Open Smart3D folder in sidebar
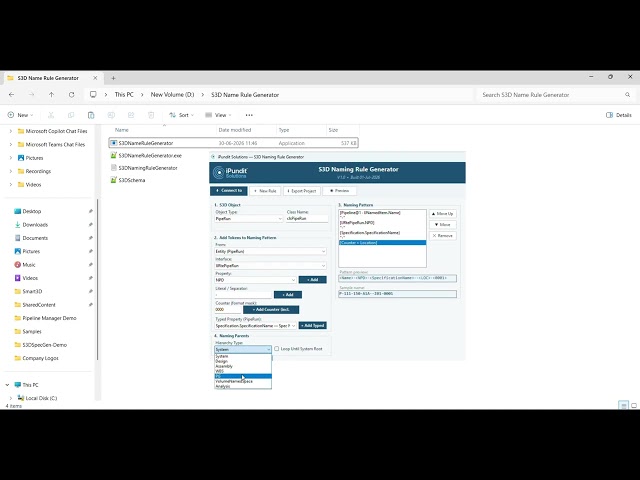Viewport: 640px width, 480px height. (32, 291)
